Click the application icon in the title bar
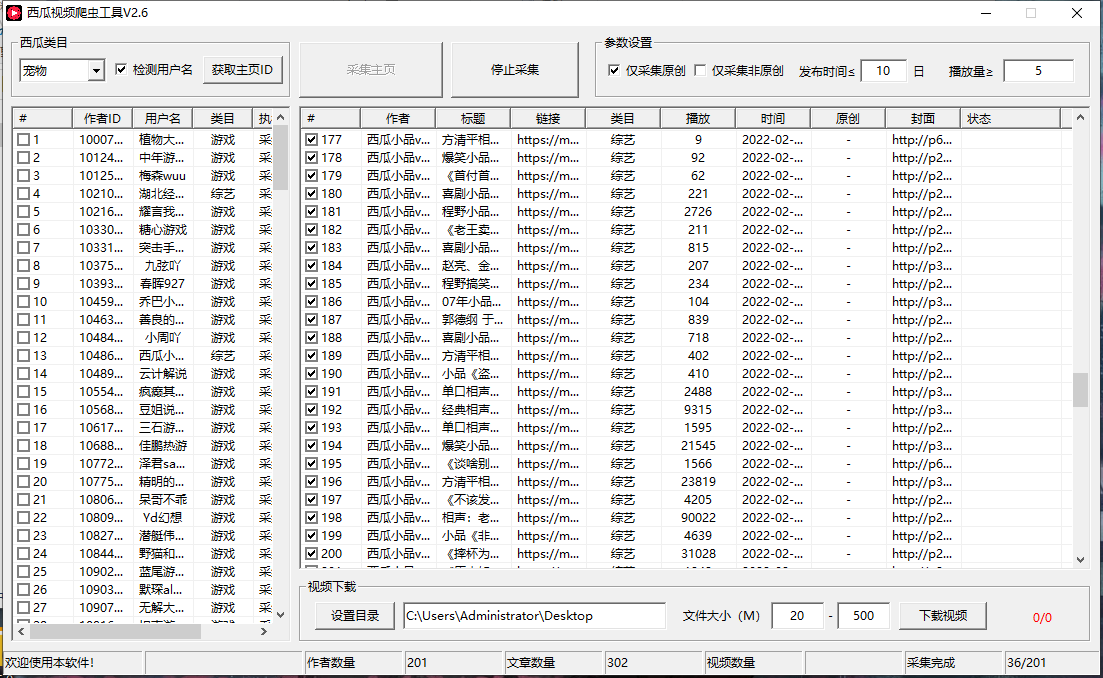 [14, 13]
